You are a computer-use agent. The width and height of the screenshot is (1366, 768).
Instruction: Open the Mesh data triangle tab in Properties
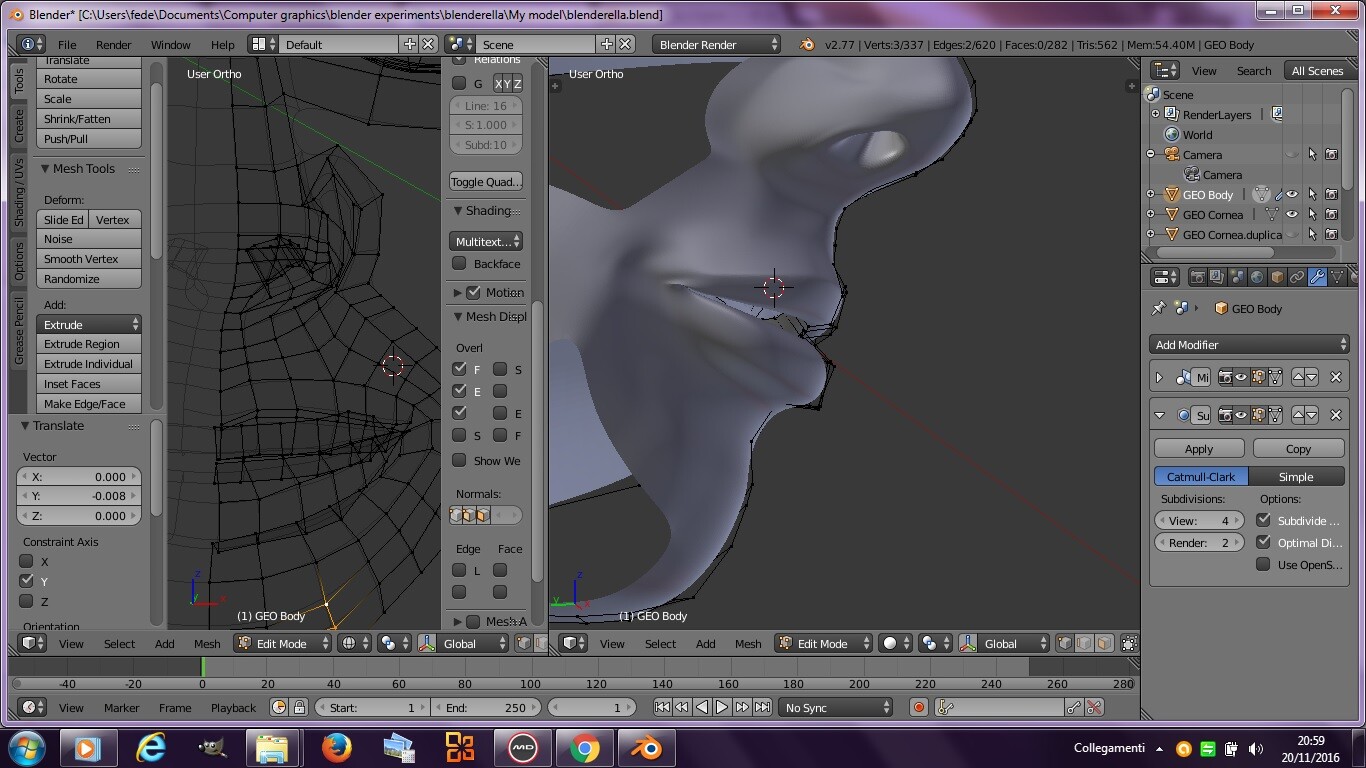coord(1337,277)
